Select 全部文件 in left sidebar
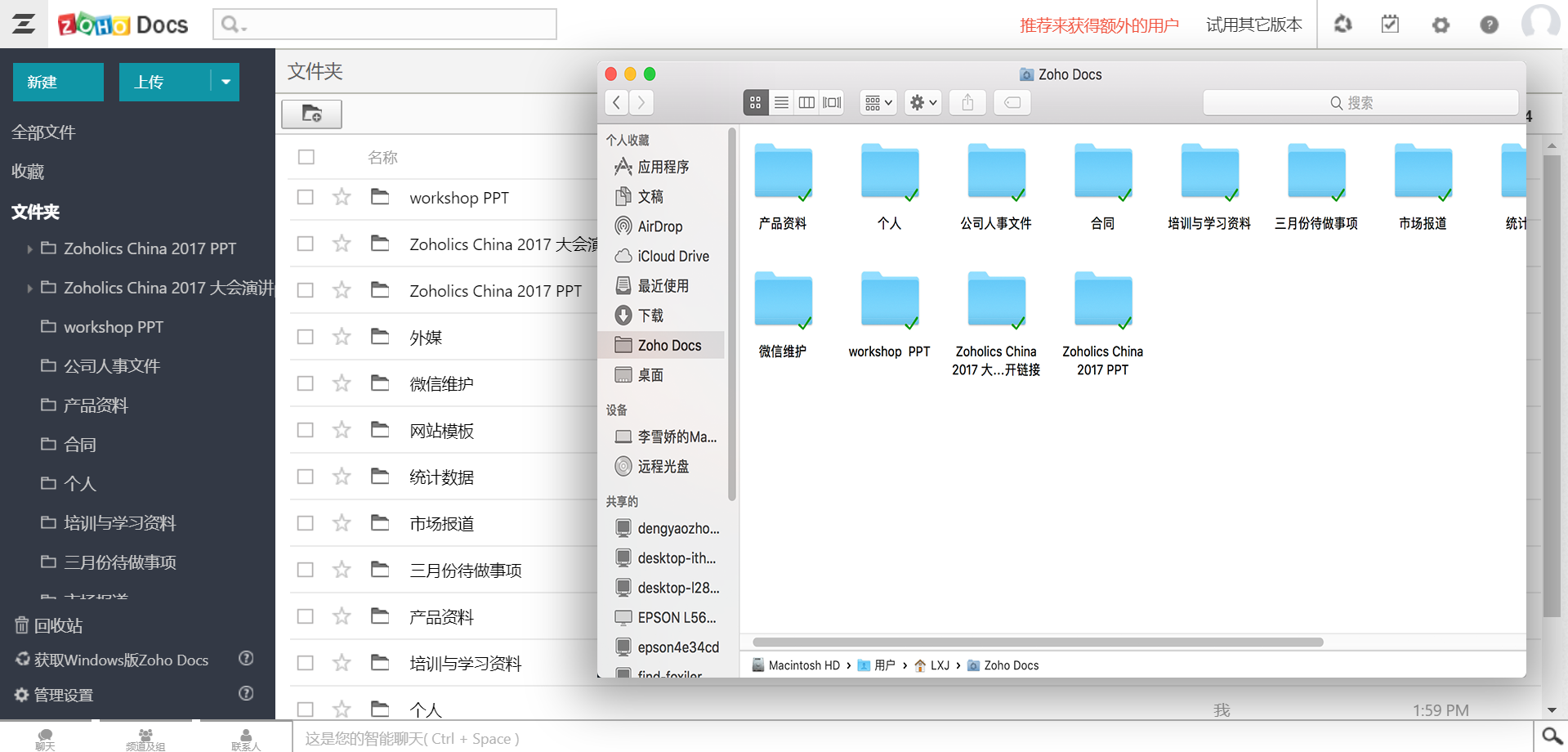 43,132
